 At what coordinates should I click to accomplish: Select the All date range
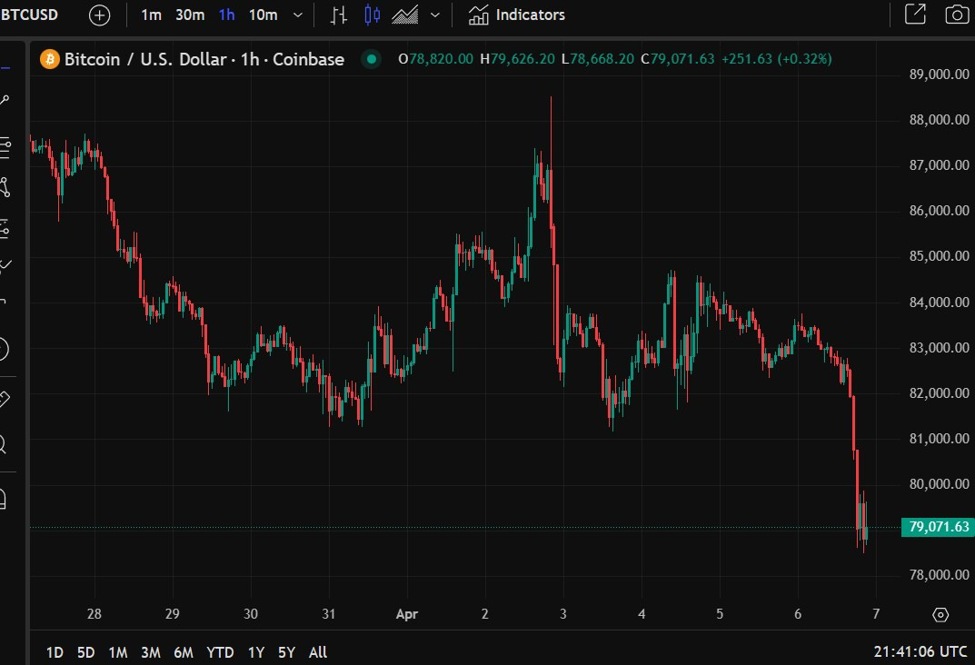pos(318,652)
